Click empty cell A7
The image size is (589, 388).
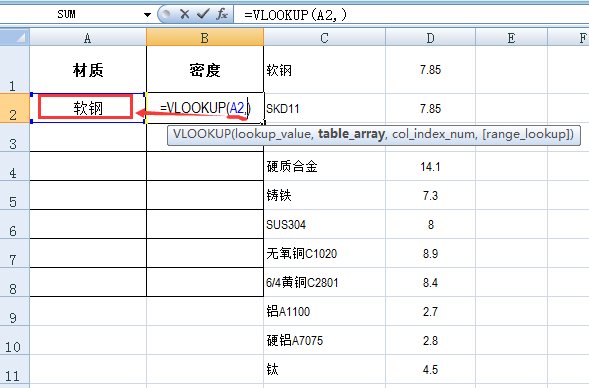(x=88, y=253)
